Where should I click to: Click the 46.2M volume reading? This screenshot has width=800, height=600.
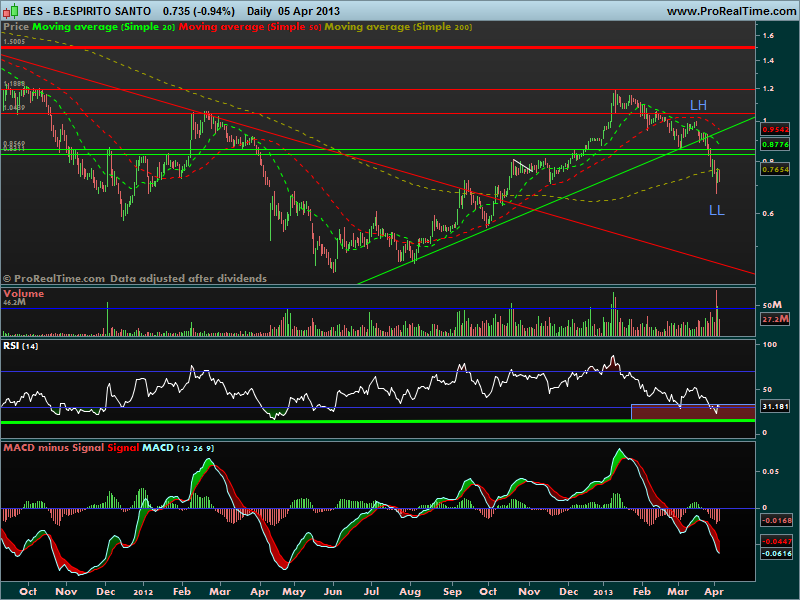coord(14,302)
